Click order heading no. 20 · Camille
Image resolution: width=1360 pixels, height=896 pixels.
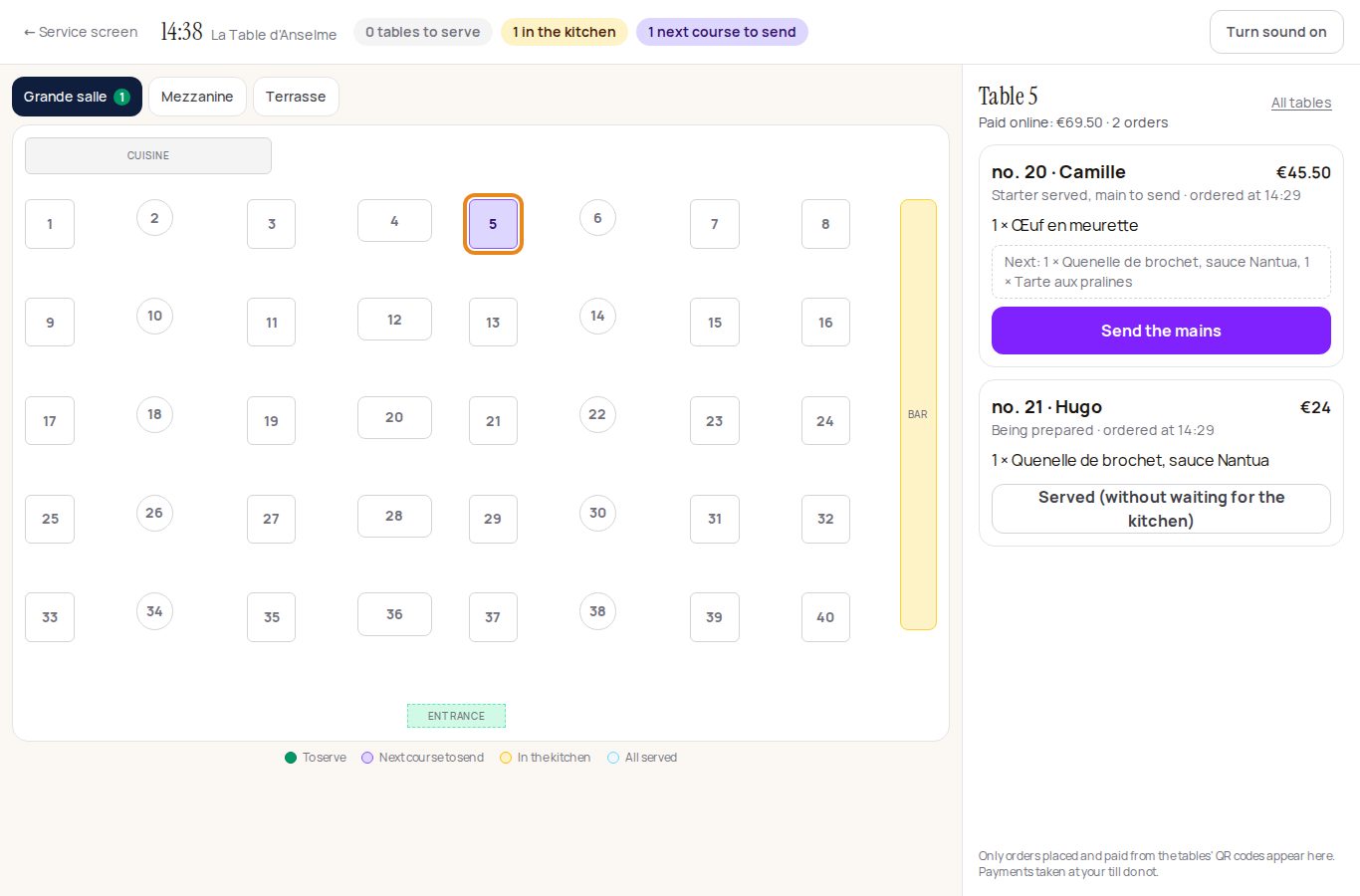(x=1058, y=172)
